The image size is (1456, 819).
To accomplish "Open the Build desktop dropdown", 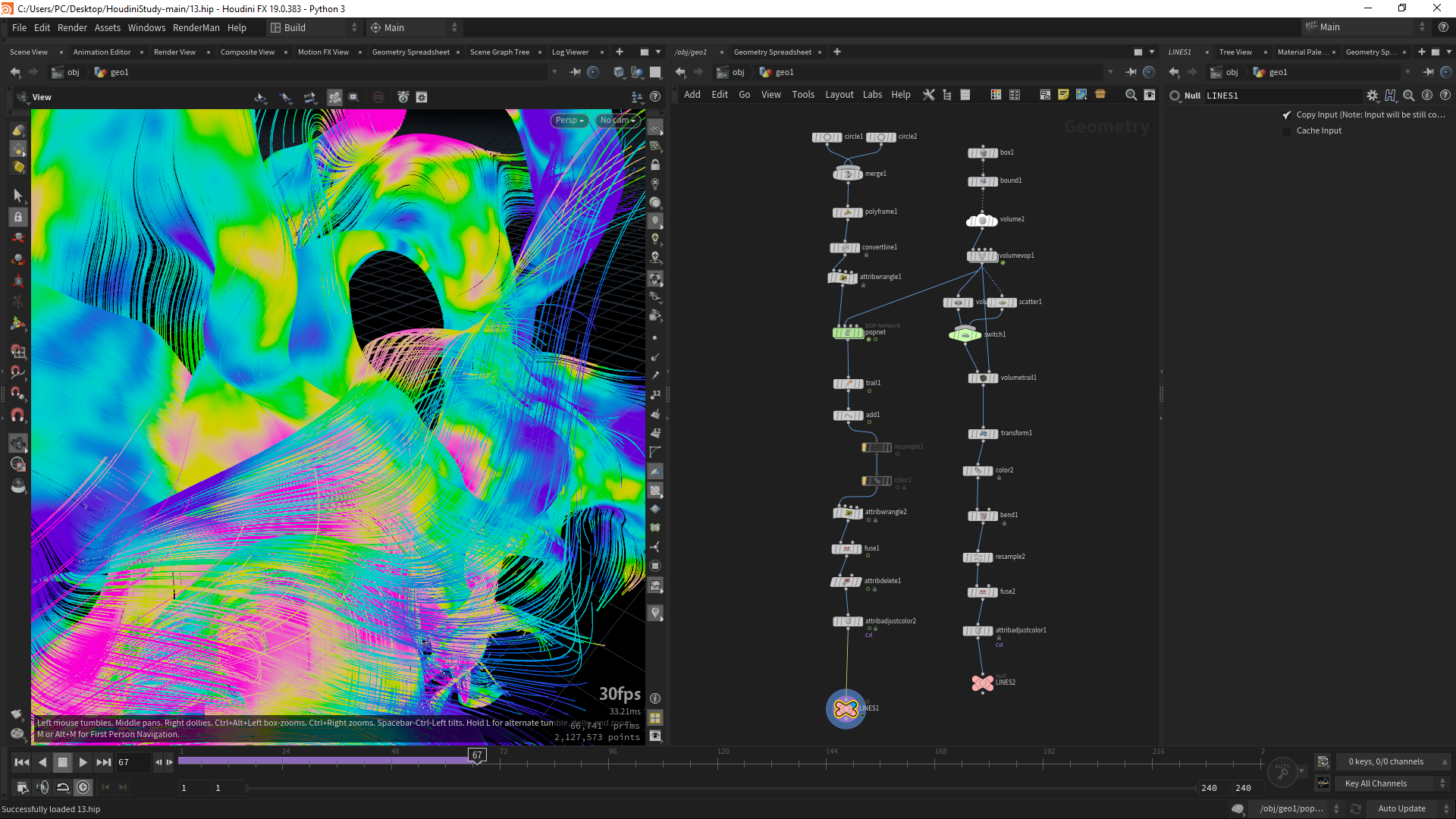I will [314, 27].
